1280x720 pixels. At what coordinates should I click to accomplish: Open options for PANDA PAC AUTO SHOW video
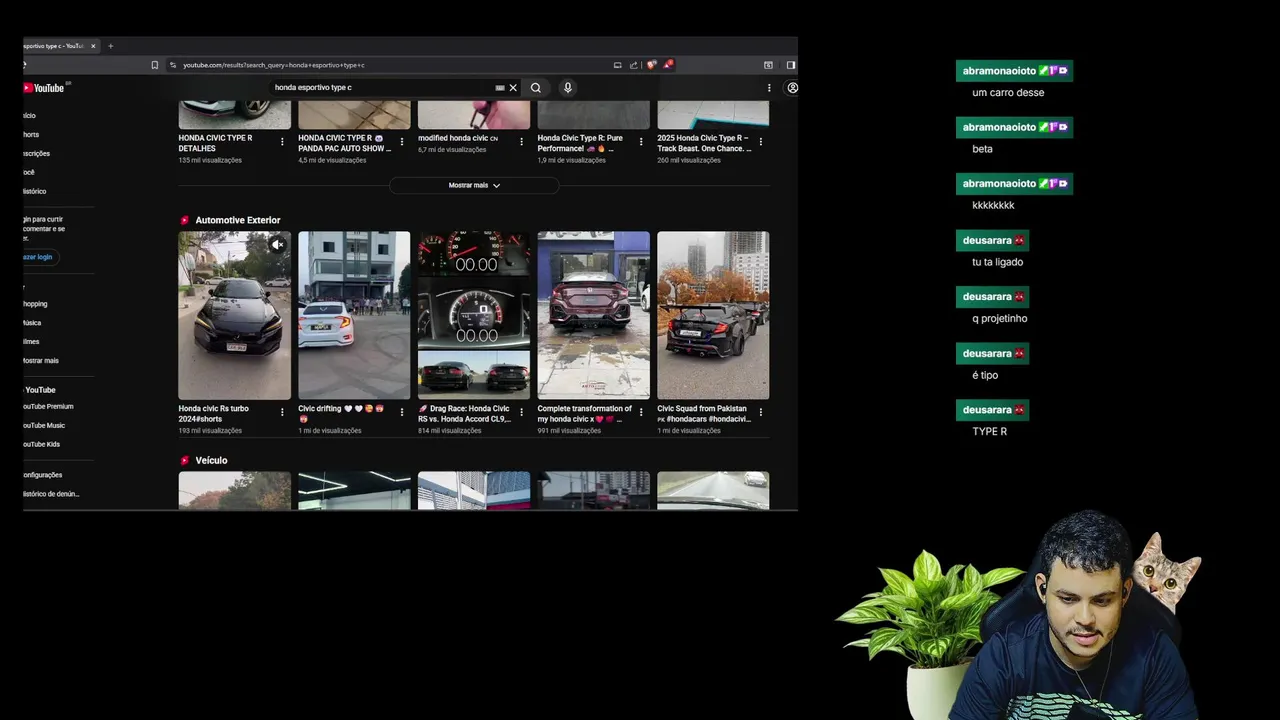pyautogui.click(x=402, y=142)
